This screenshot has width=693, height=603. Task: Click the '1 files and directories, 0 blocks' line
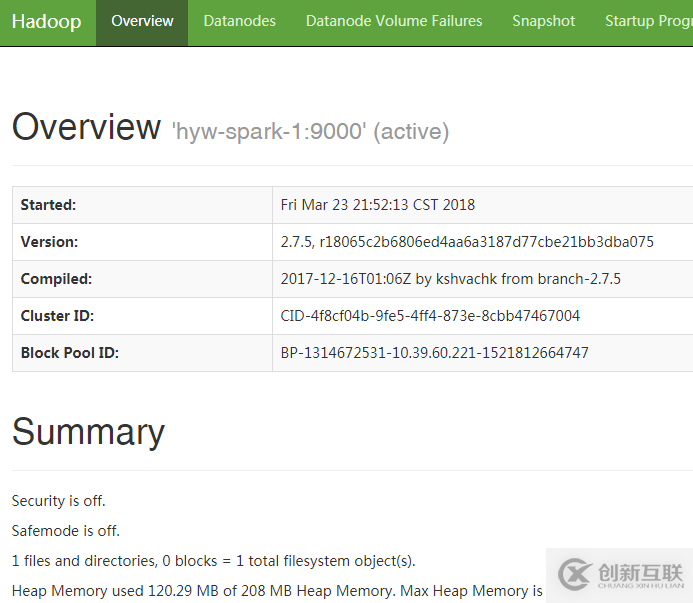[x=213, y=561]
